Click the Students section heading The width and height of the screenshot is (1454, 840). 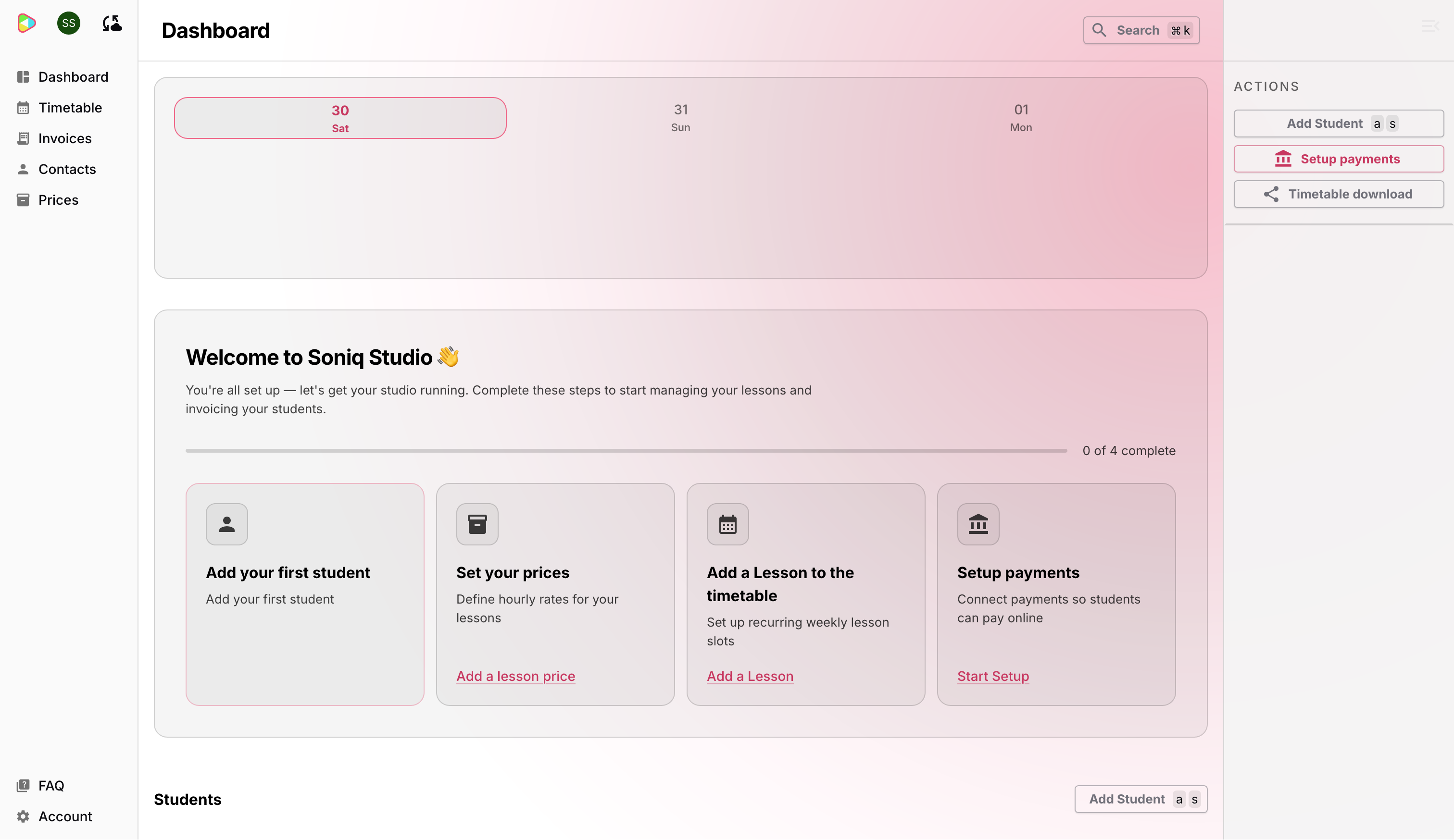point(188,799)
